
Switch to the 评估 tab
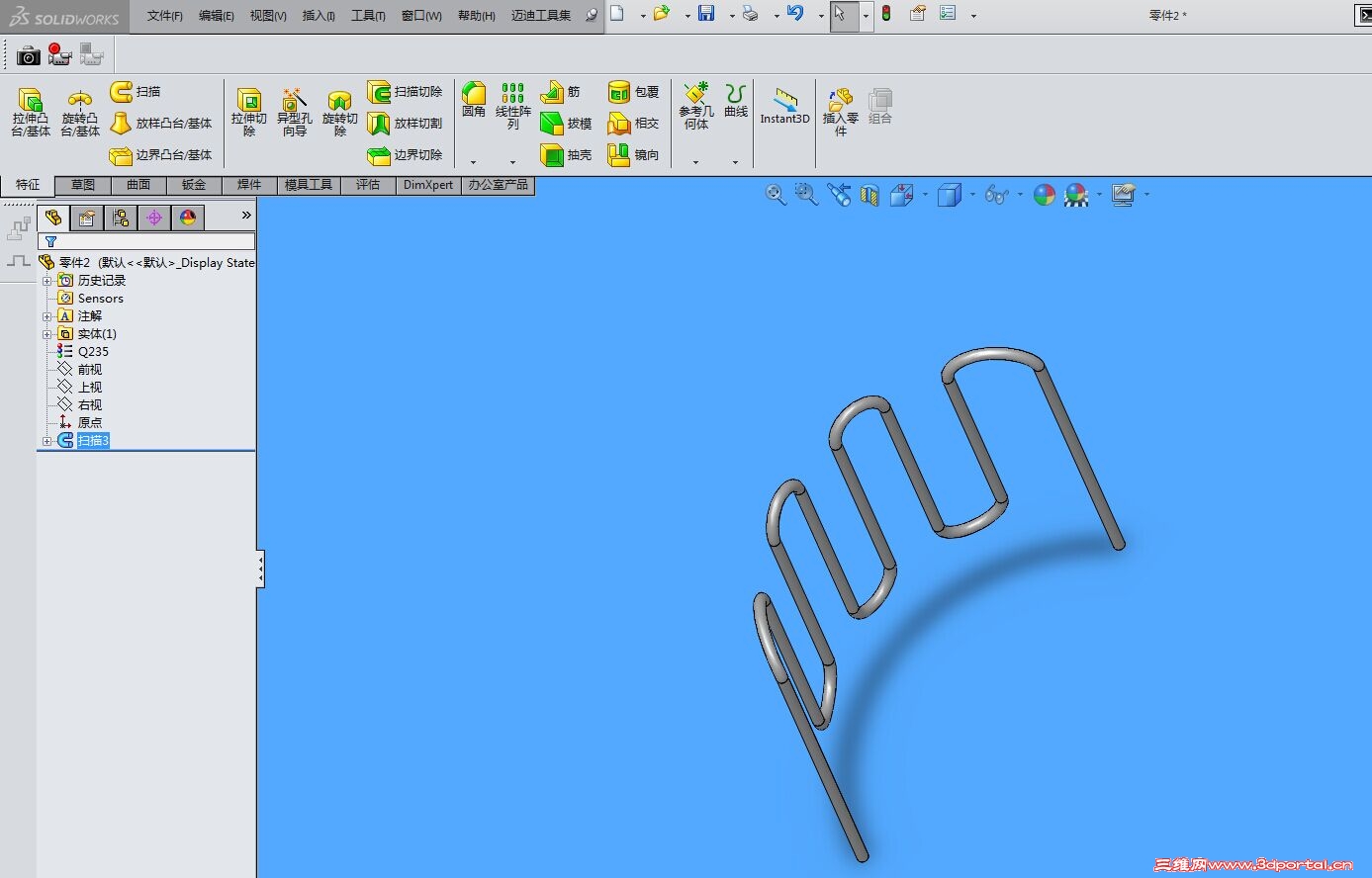(x=368, y=185)
